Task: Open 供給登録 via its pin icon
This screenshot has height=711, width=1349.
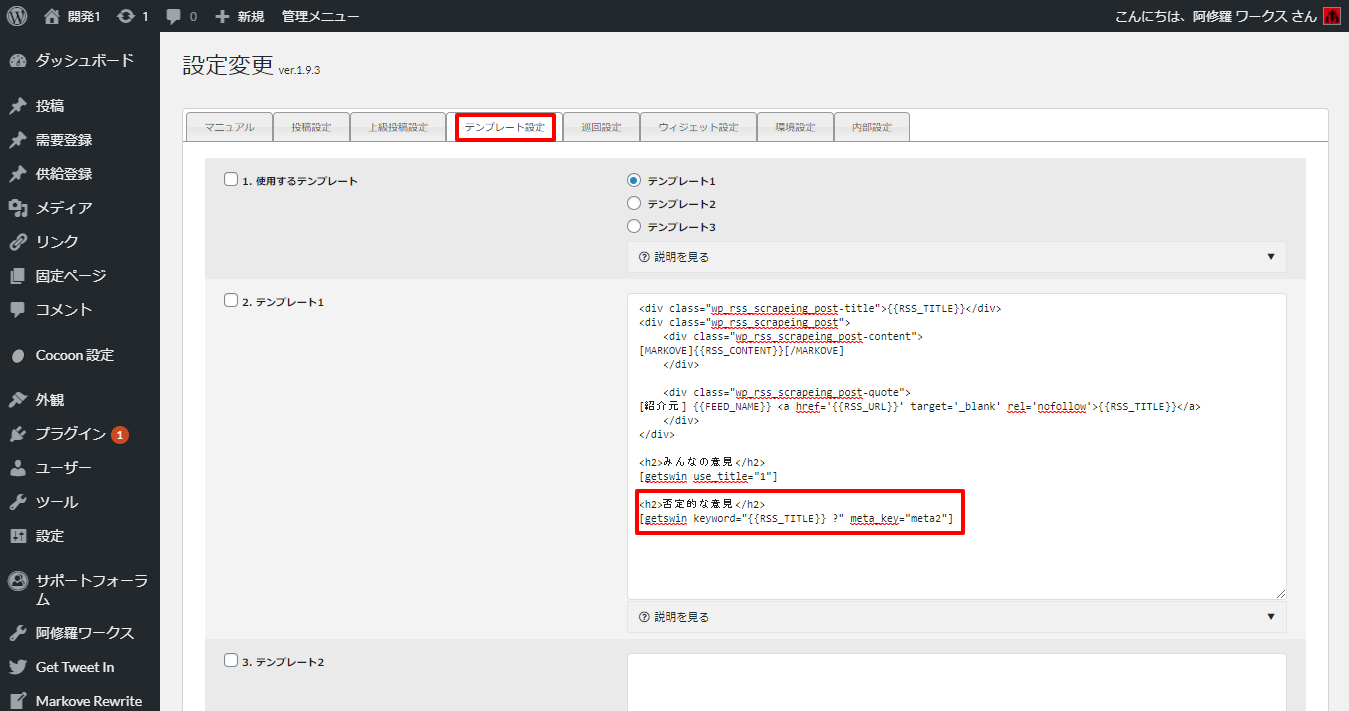Action: pos(17,174)
